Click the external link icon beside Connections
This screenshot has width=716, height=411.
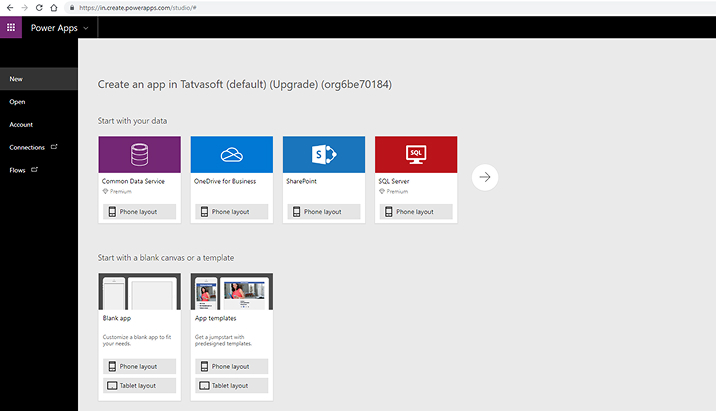click(54, 147)
